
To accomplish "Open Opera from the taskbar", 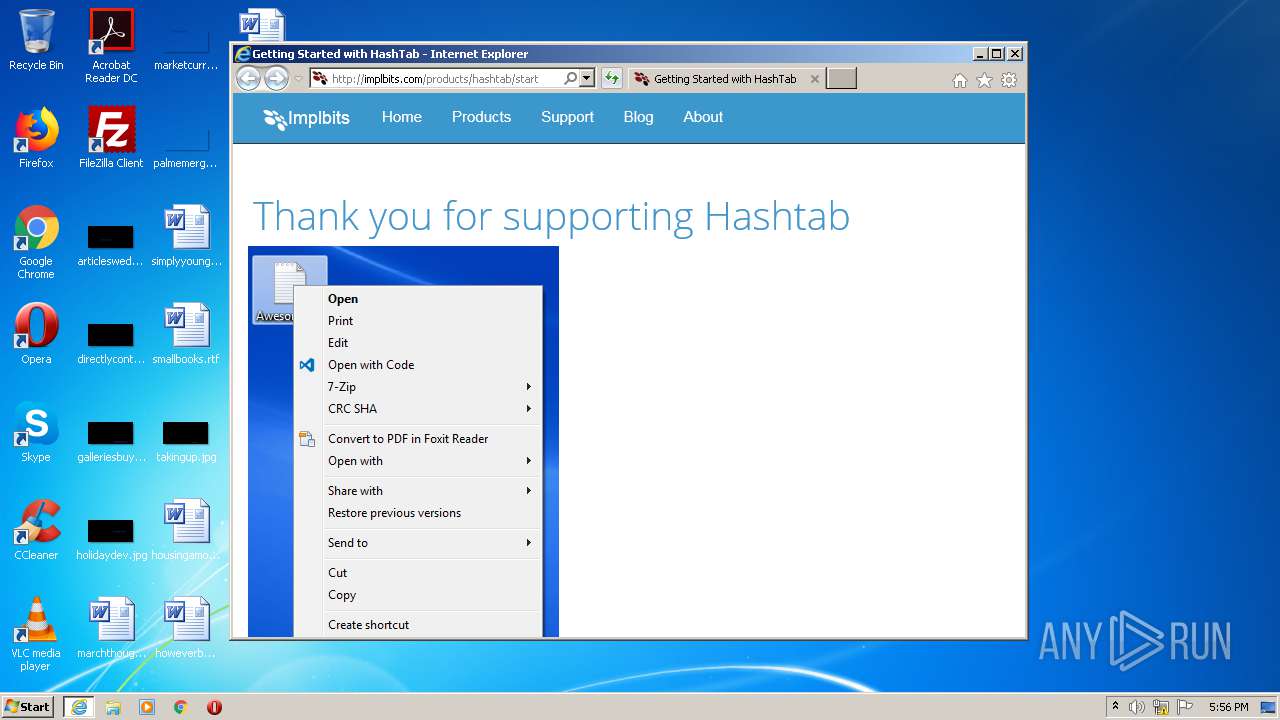I will coord(214,707).
